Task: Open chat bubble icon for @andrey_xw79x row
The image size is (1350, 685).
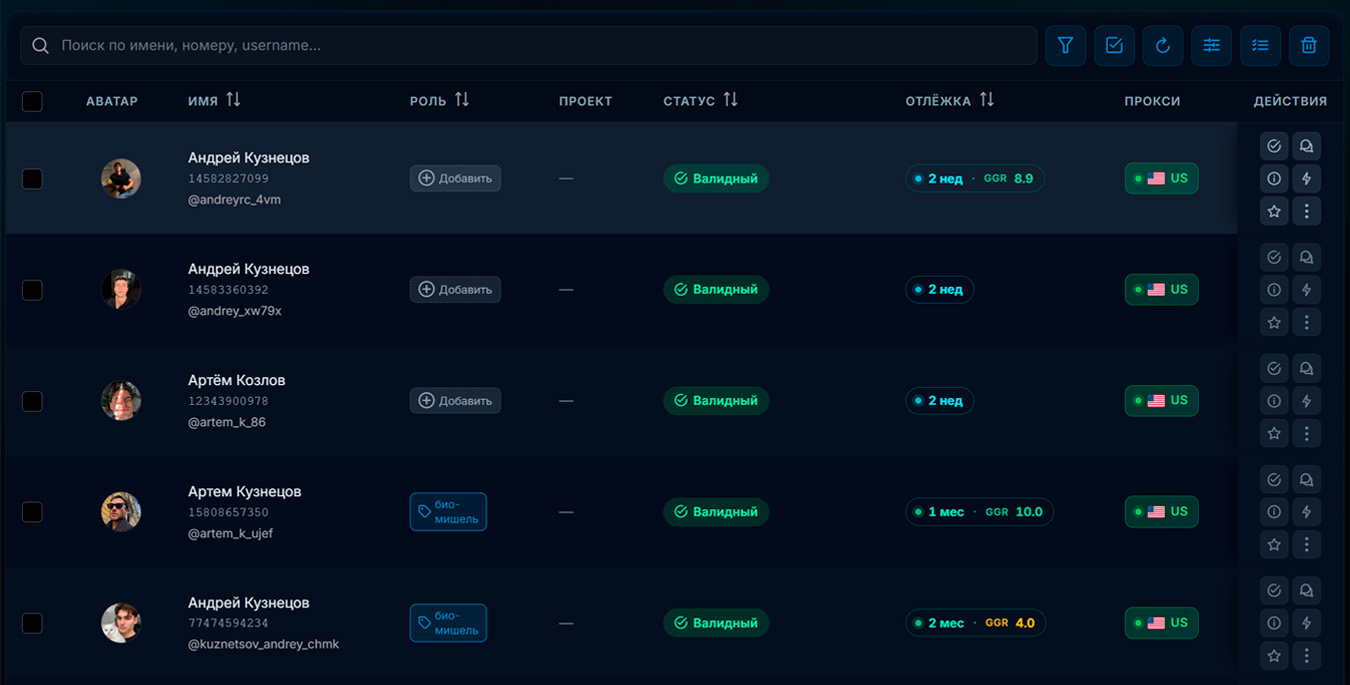Action: [1306, 257]
